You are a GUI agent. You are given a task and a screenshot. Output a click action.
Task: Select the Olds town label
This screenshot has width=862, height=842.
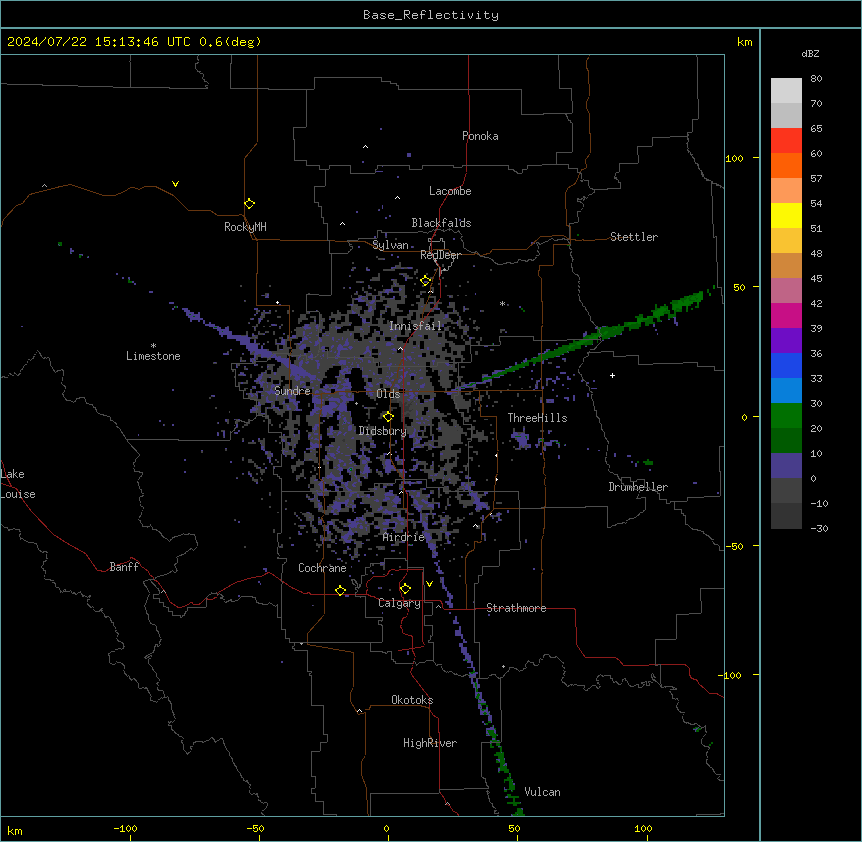[388, 394]
